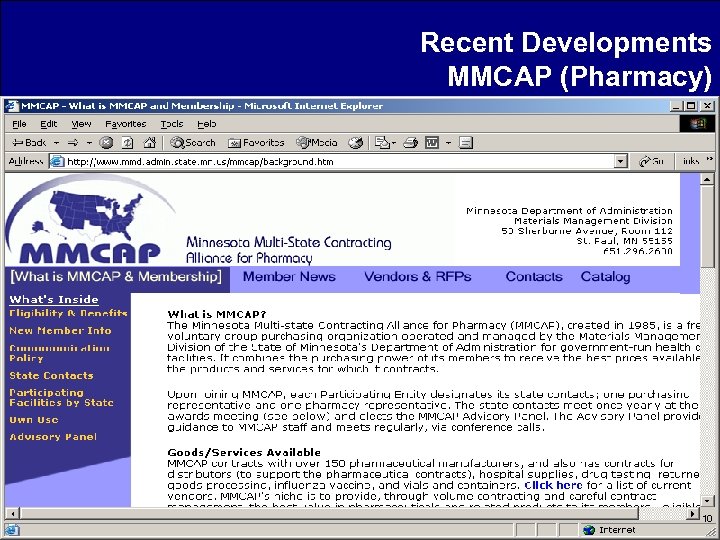
Task: Go to the Home page icon
Action: (149, 143)
